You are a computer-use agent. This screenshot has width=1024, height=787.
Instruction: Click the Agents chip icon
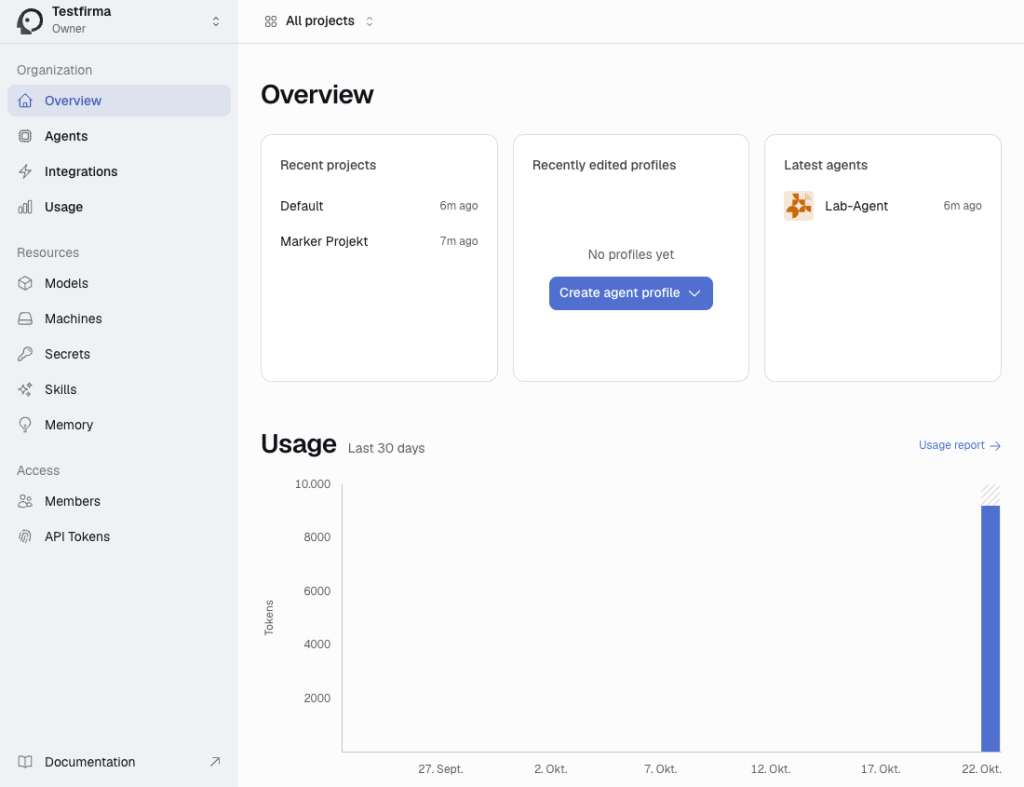(25, 136)
